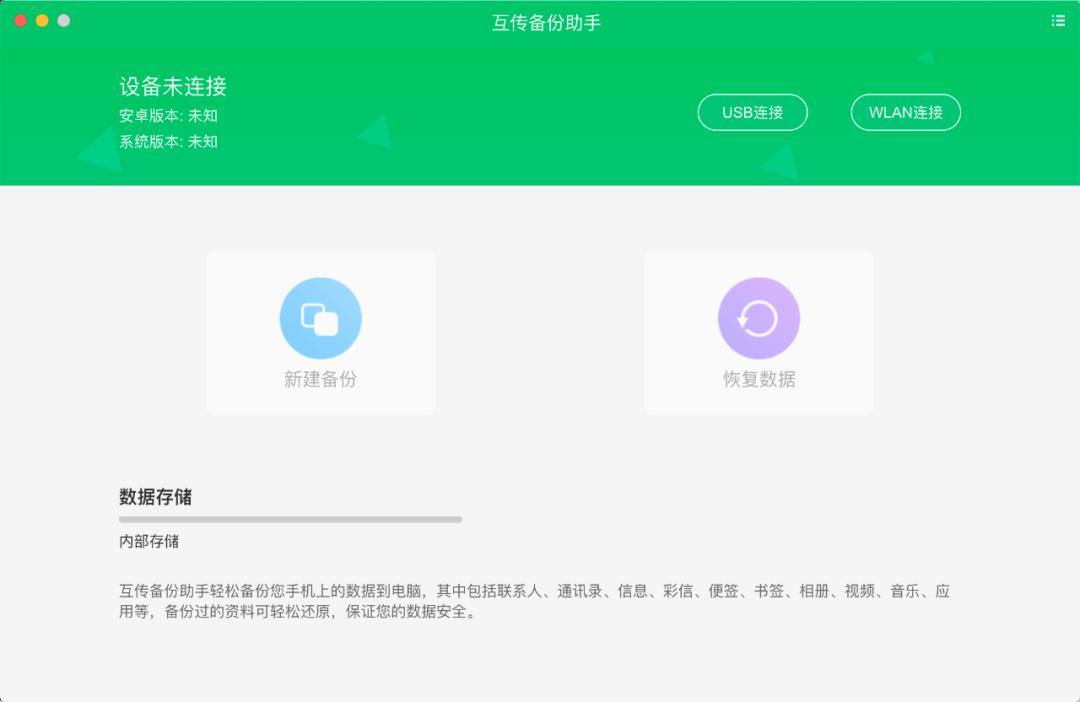This screenshot has width=1080, height=702.
Task: Click the purple circular-arrow restore icon
Action: point(759,317)
